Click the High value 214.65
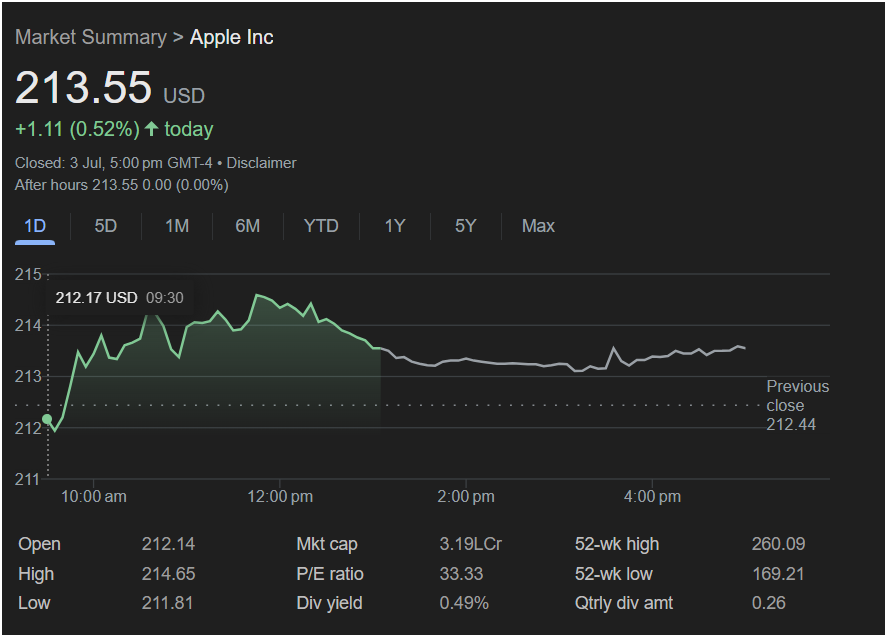Viewport: 887px width, 637px height. coord(168,574)
